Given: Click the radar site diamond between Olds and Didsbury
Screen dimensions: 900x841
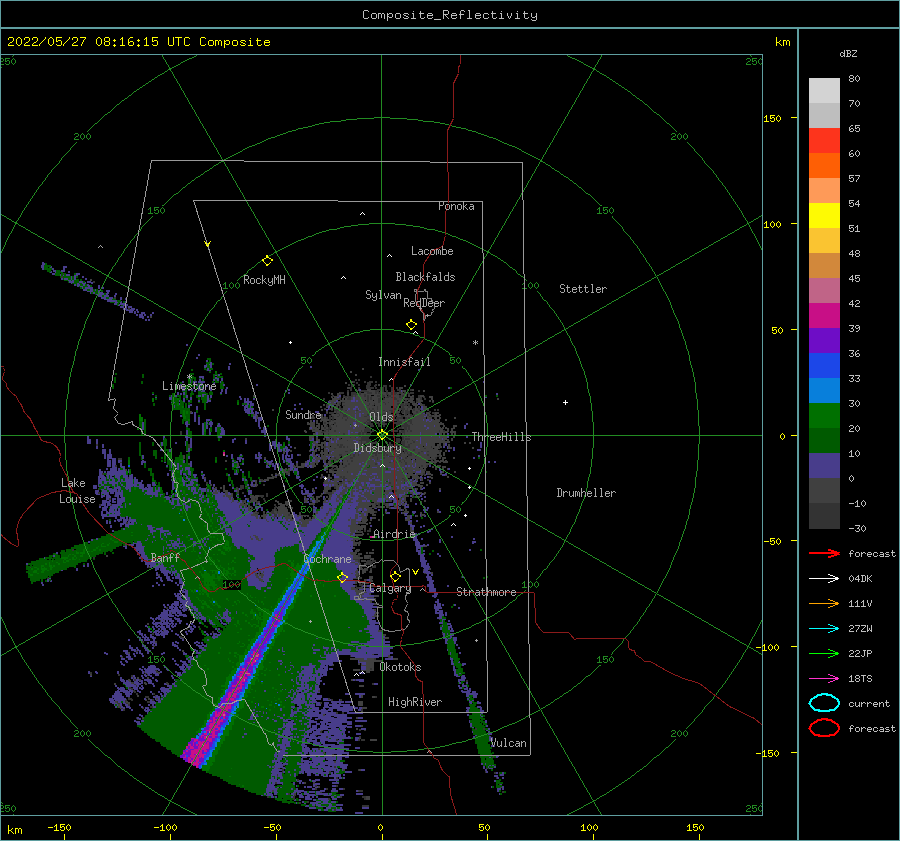Looking at the screenshot, I should 382,435.
